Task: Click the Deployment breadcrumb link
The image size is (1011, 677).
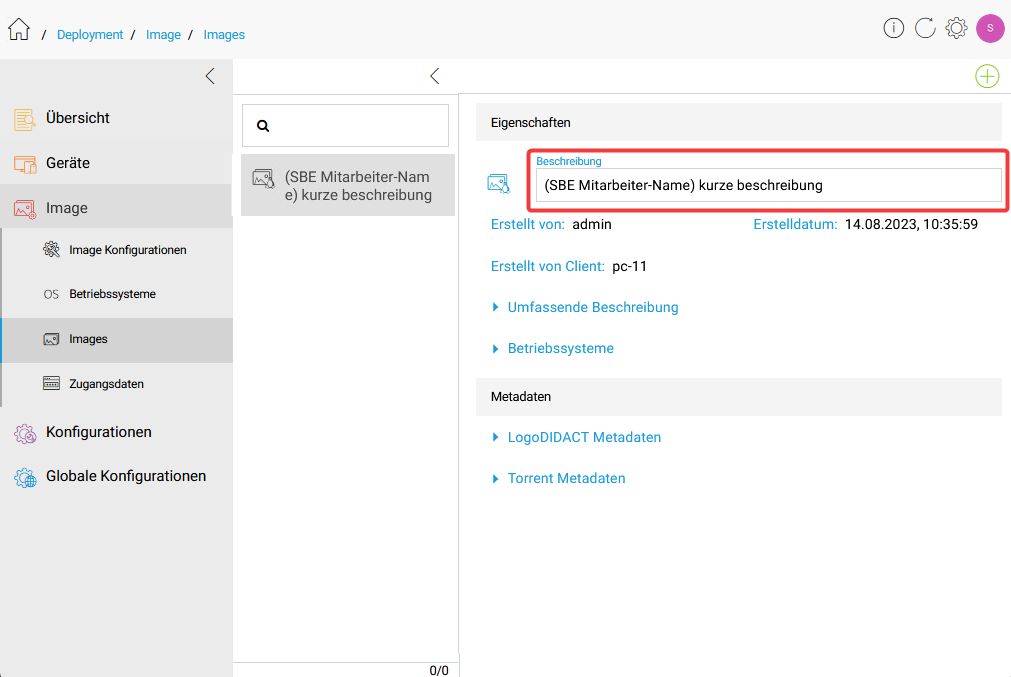Action: click(90, 35)
